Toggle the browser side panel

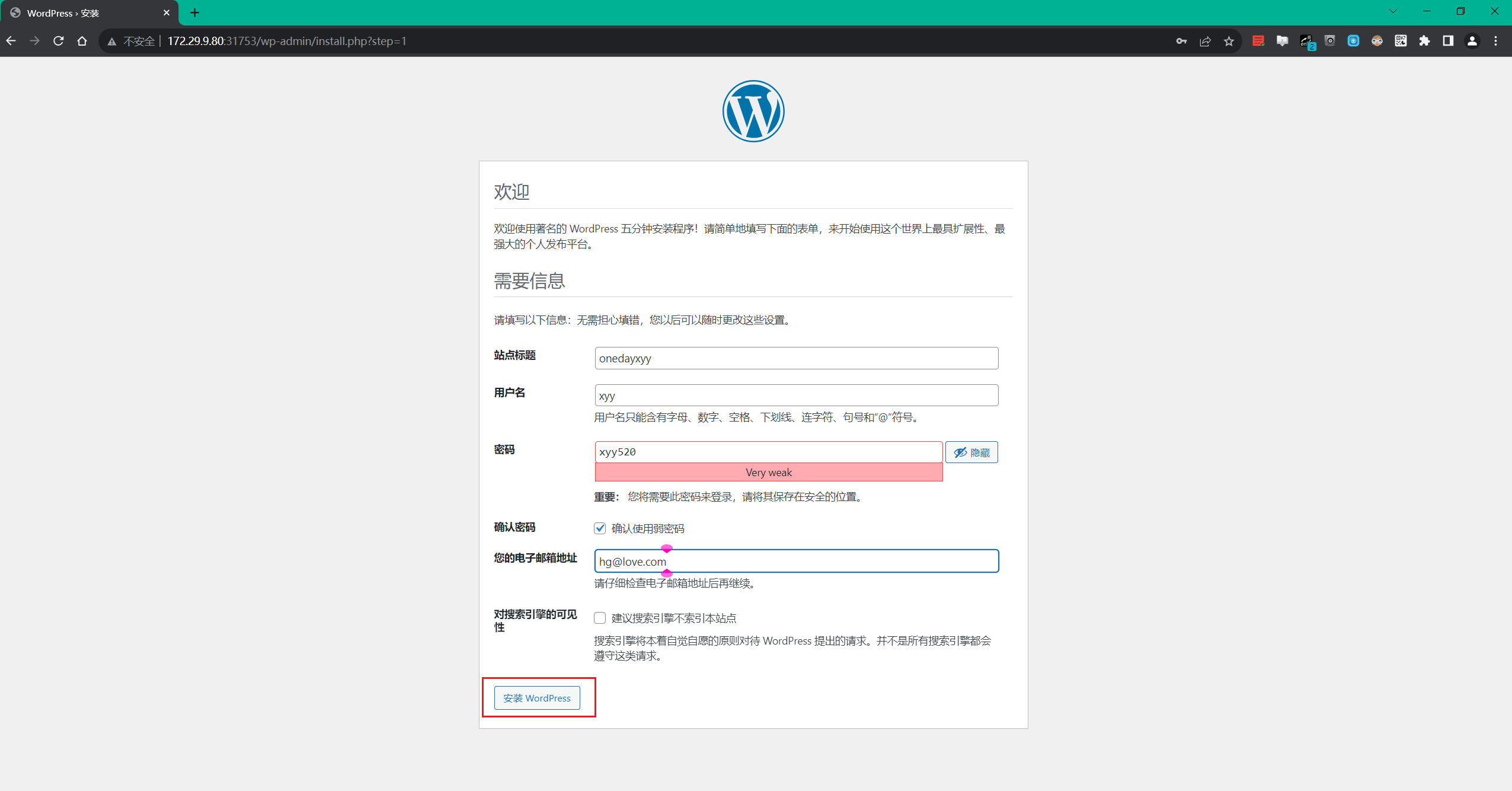pyautogui.click(x=1448, y=41)
